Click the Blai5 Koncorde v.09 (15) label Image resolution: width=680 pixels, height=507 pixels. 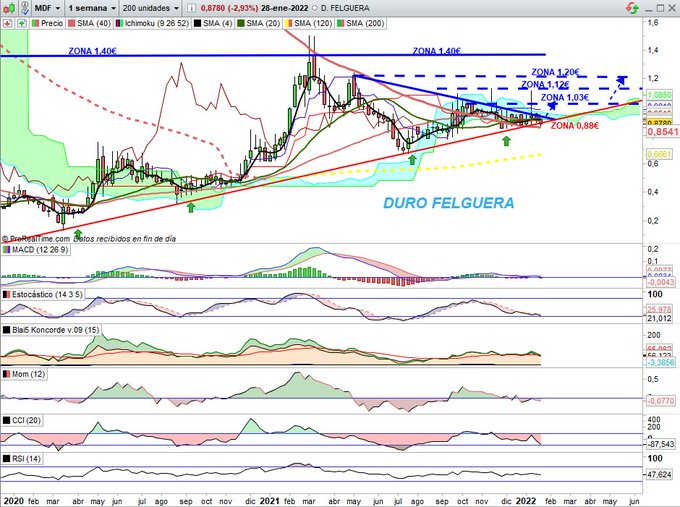[x=56, y=330]
